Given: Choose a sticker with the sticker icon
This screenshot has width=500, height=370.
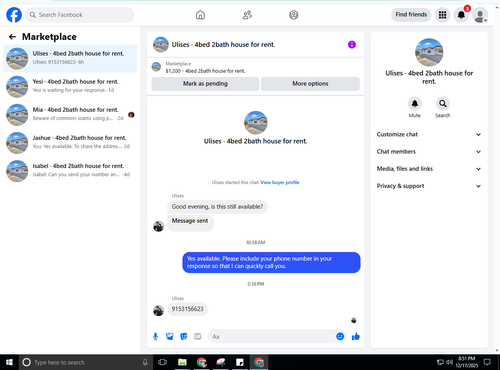Looking at the screenshot, I should pos(184,337).
